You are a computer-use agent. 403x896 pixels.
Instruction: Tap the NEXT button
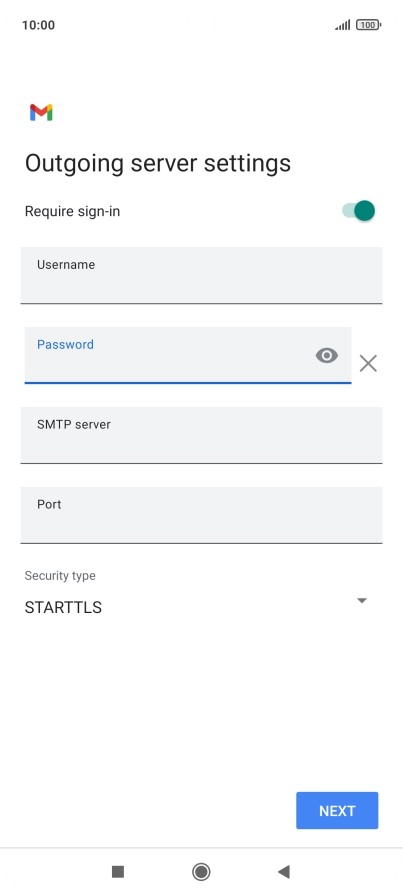pyautogui.click(x=337, y=810)
